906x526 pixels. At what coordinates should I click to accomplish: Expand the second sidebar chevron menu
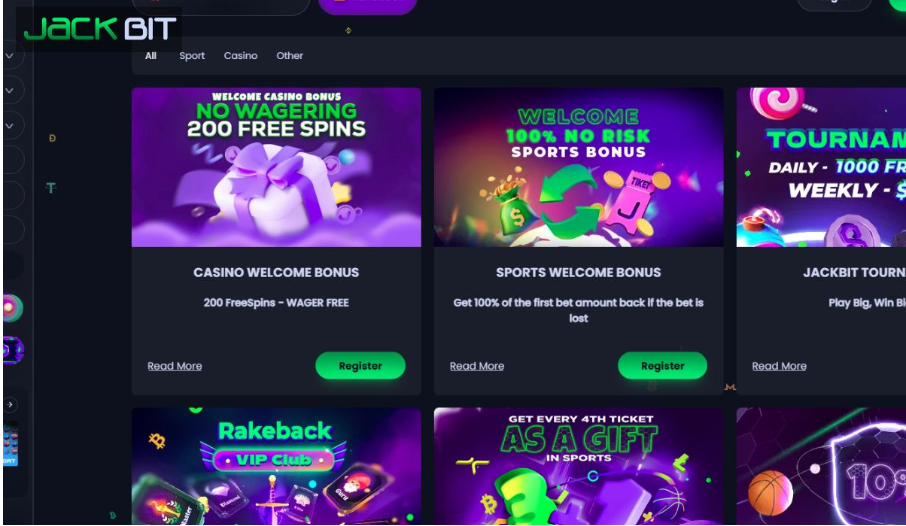pos(10,91)
